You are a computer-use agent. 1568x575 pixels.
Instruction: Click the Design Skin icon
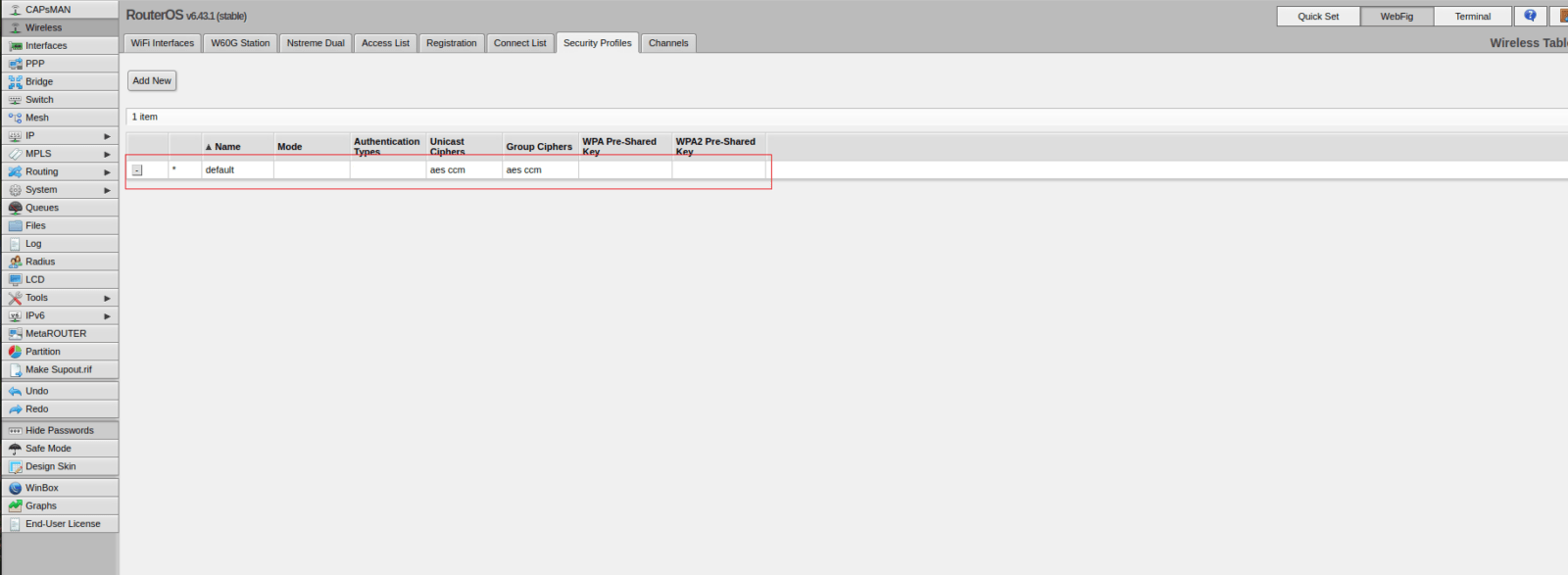15,466
